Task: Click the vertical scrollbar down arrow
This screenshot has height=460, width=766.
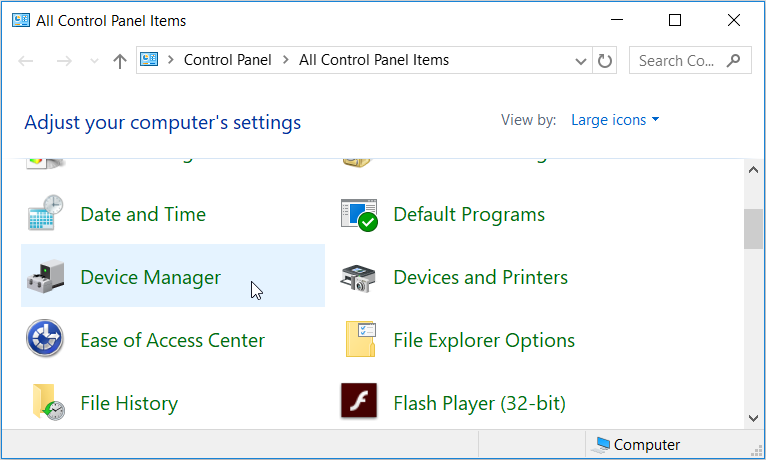Action: (x=755, y=418)
